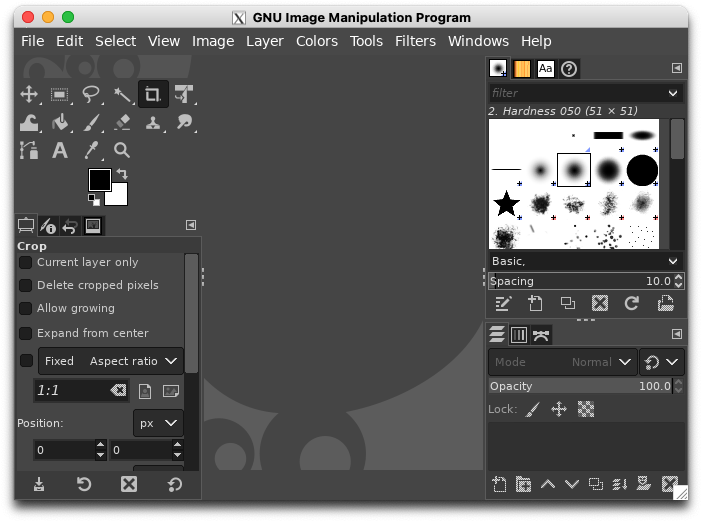Open the Fixed Aspect ratio dropdown

coord(111,361)
